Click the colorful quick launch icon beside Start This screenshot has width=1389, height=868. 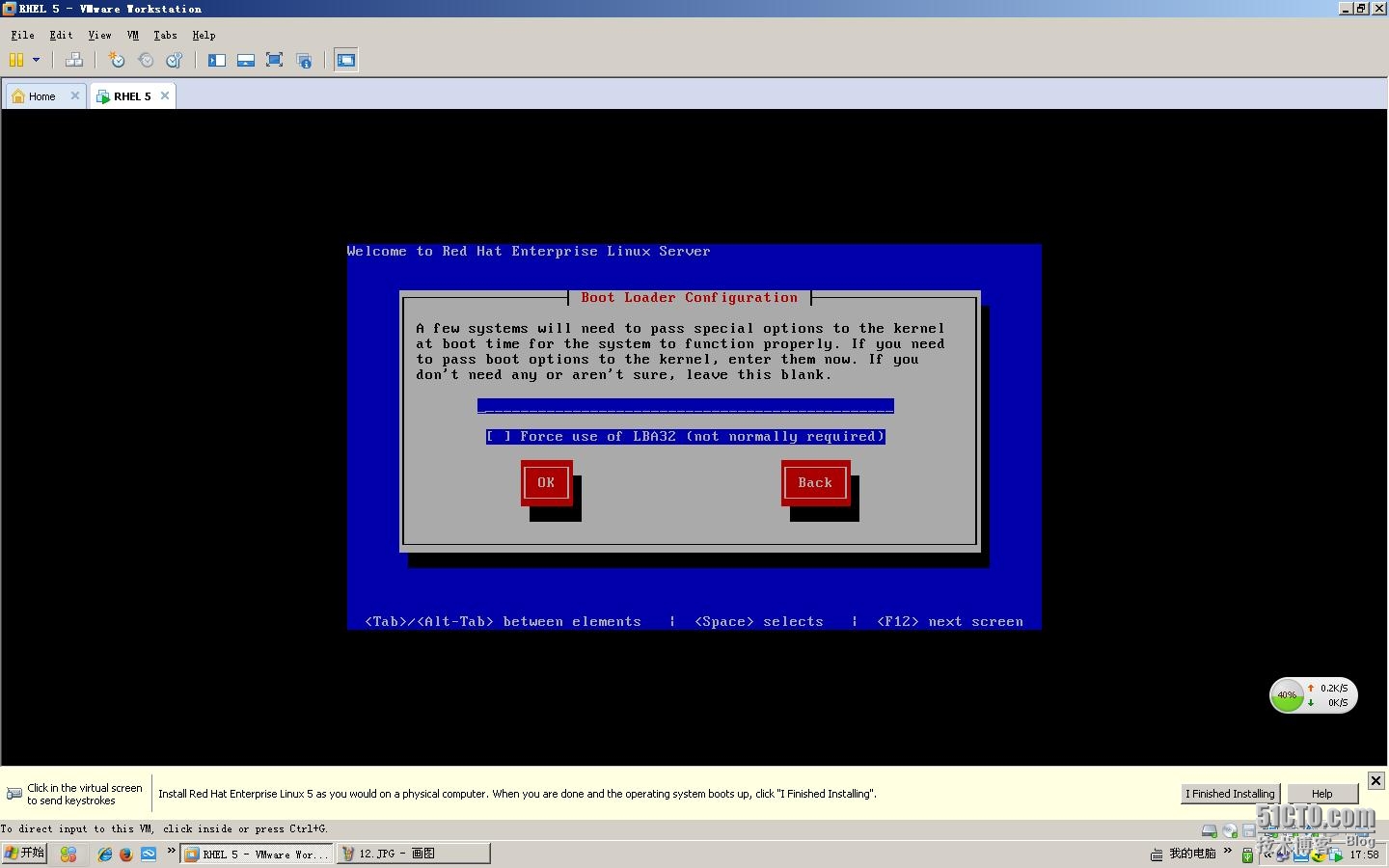[x=68, y=854]
